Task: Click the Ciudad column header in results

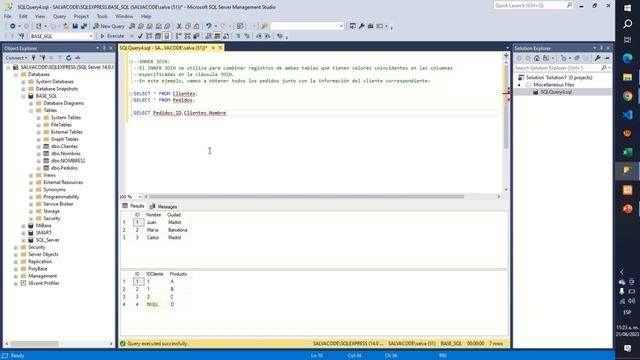Action: [174, 215]
